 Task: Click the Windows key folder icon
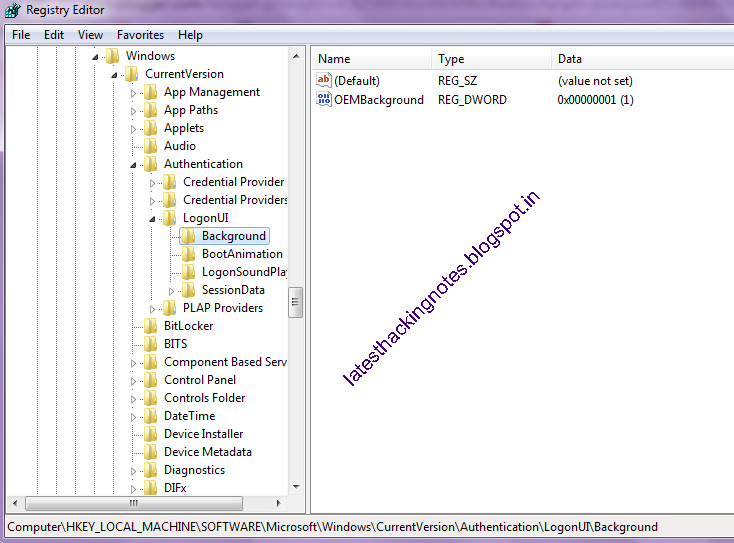coord(112,56)
